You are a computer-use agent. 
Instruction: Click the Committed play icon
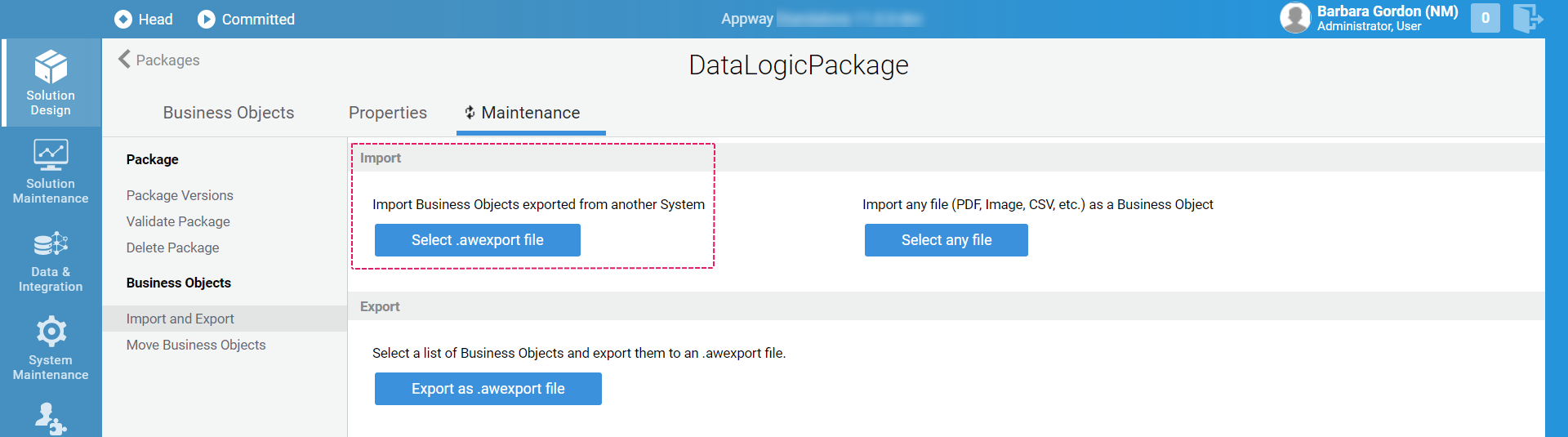[x=207, y=19]
